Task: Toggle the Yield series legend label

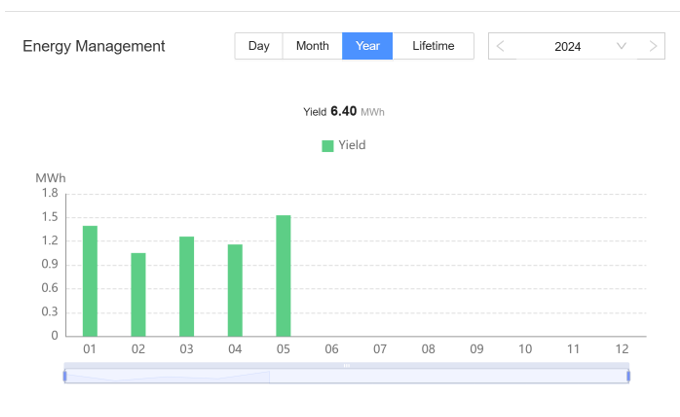Action: (352, 145)
